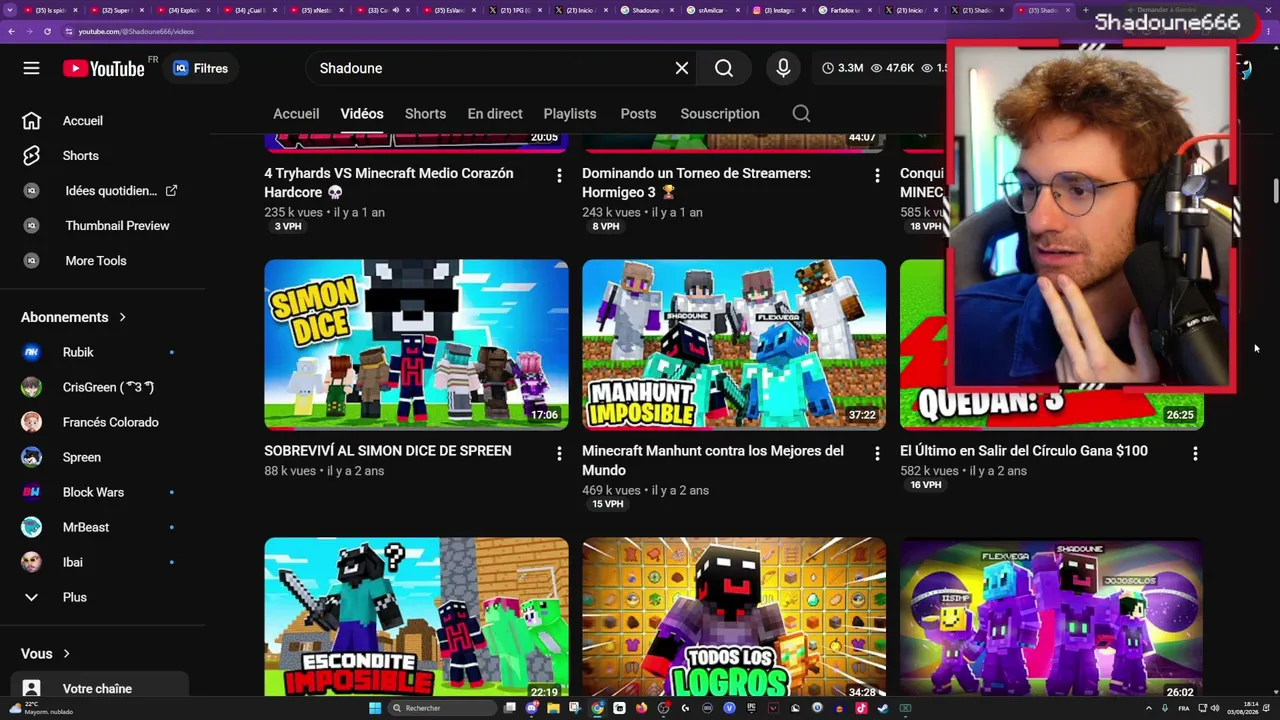Open the 3.3M subscriber stats badge

click(x=843, y=68)
